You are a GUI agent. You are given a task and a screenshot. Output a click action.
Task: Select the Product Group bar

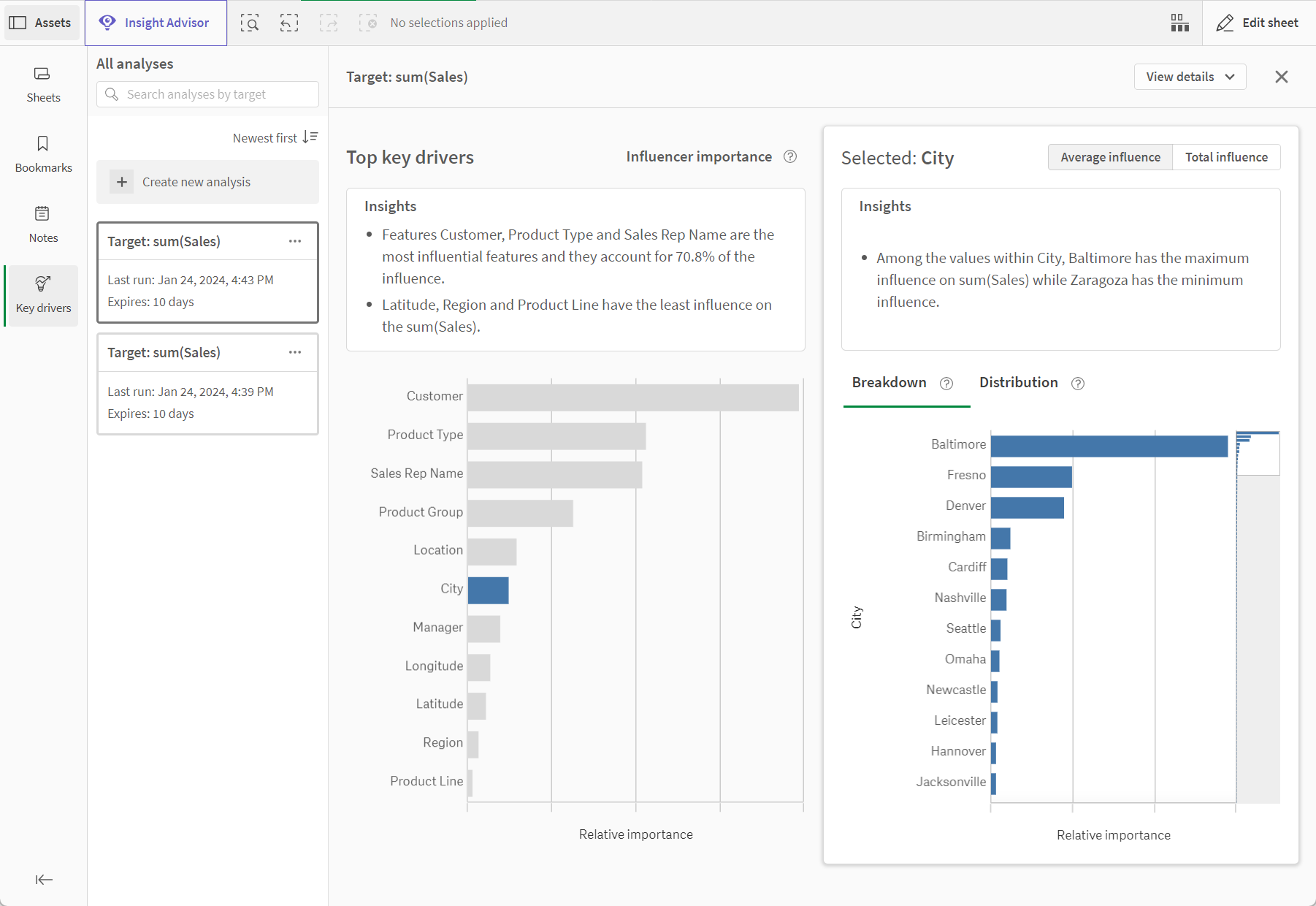[x=520, y=513]
